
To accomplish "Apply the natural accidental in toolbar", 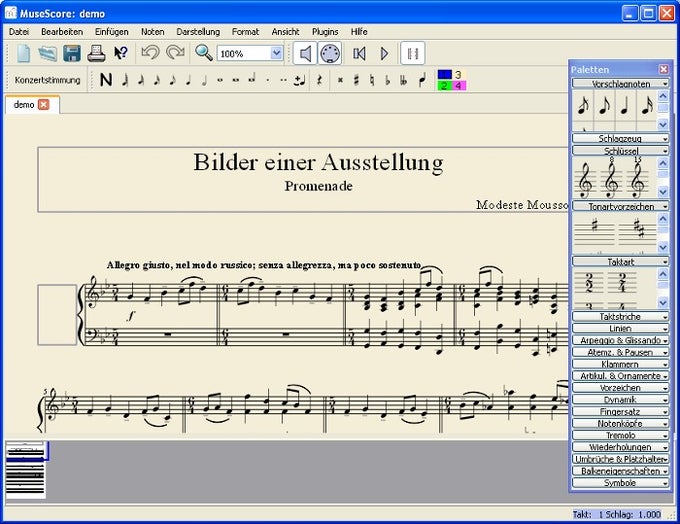I will 372,80.
